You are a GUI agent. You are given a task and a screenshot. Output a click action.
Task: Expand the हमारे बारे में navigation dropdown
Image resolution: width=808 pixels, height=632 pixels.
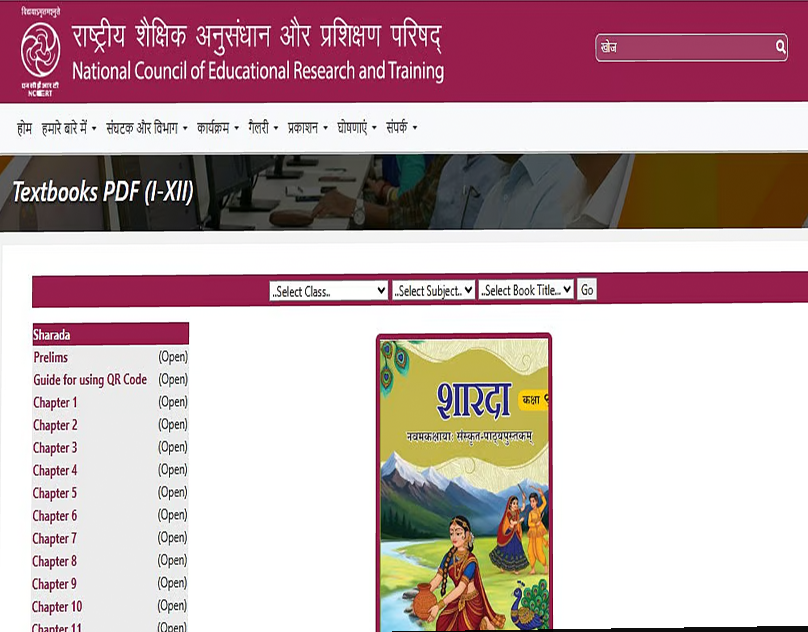coord(62,127)
